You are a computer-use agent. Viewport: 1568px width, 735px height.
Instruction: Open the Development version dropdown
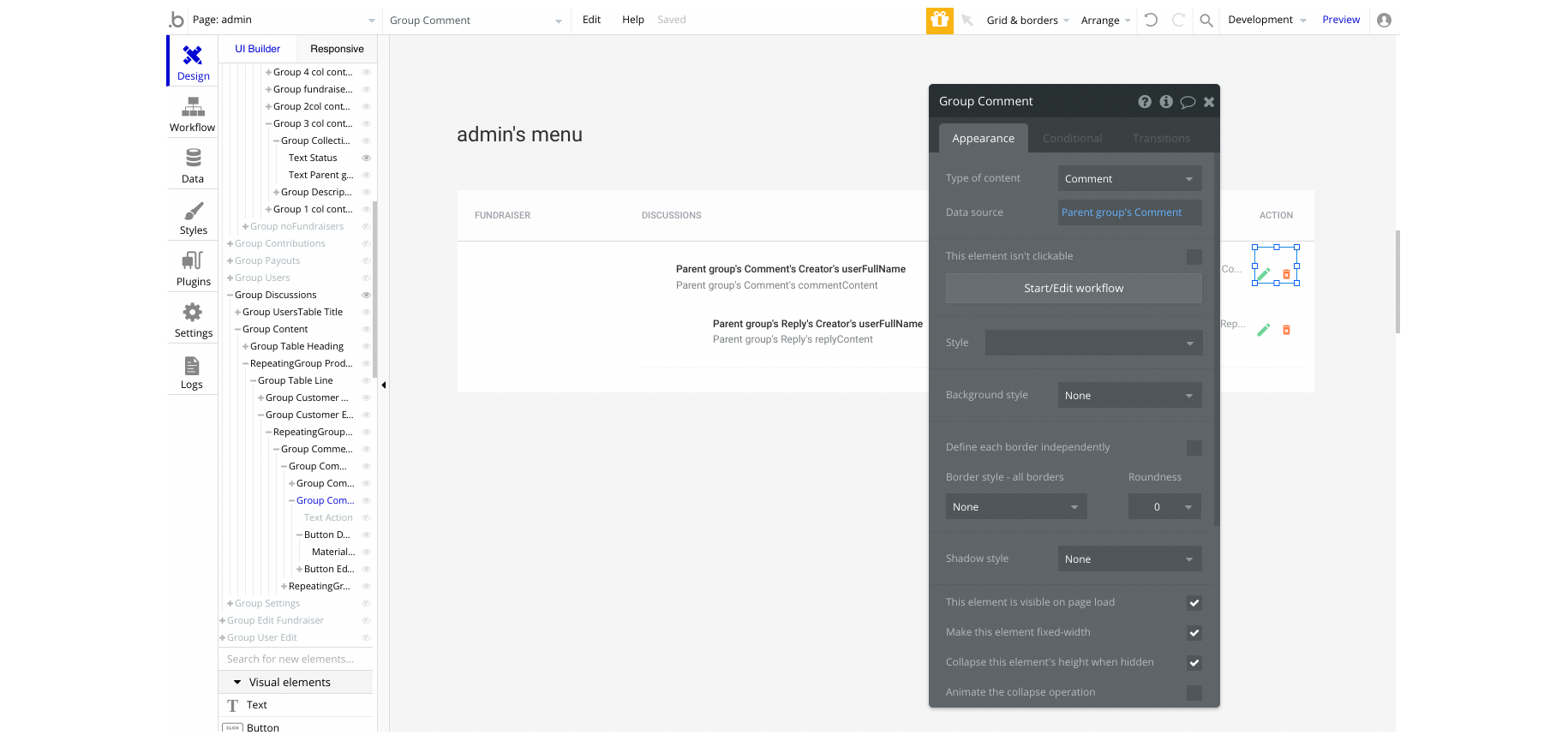pyautogui.click(x=1266, y=20)
